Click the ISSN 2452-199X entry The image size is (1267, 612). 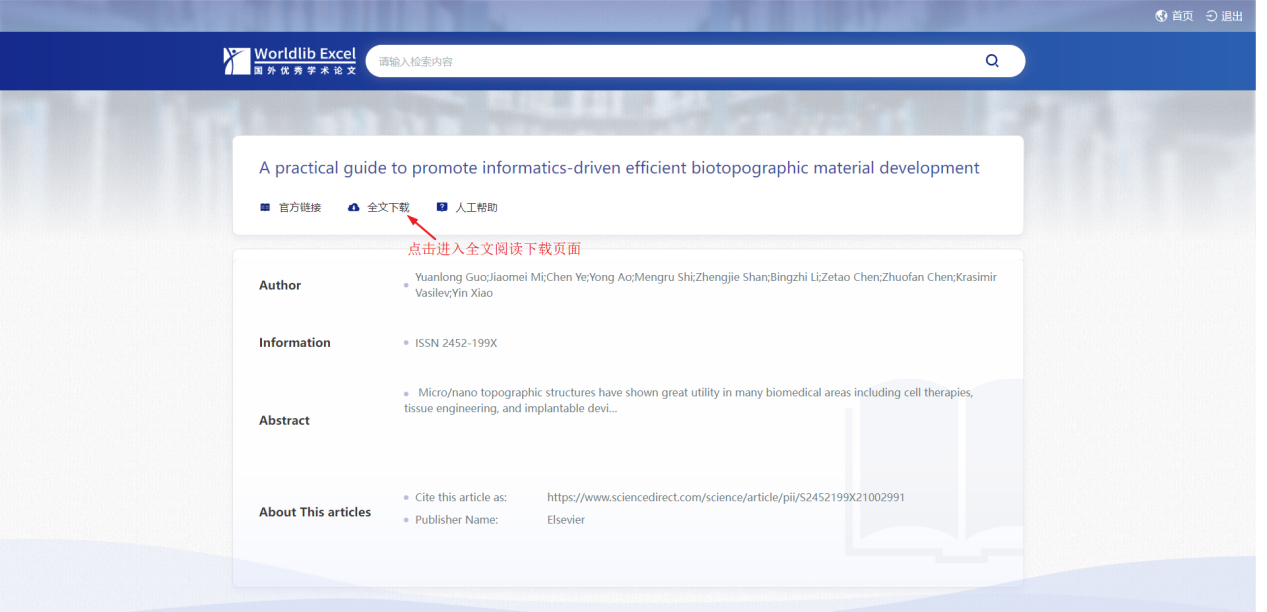(x=456, y=343)
